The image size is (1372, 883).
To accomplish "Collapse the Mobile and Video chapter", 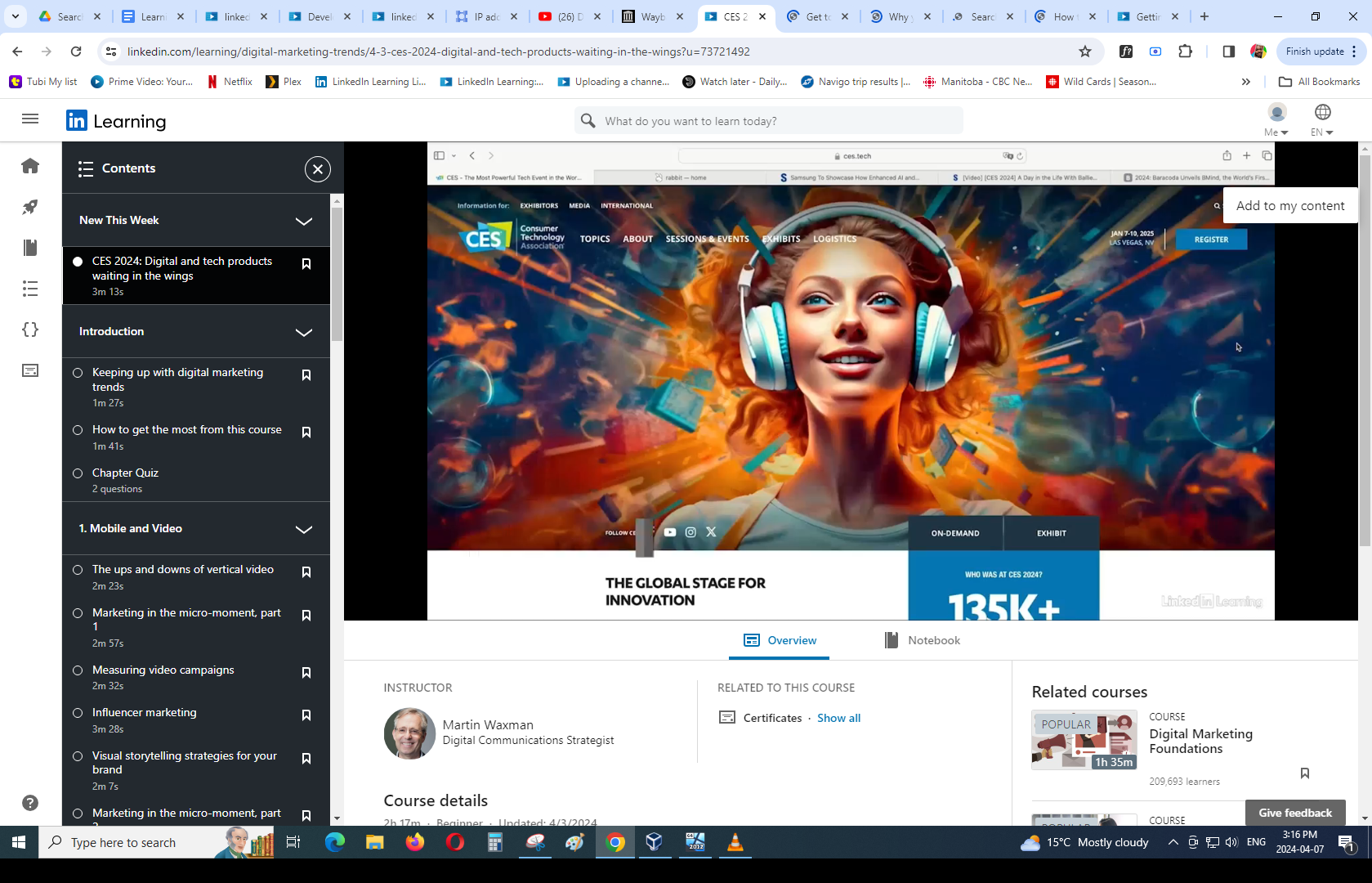I will [303, 529].
